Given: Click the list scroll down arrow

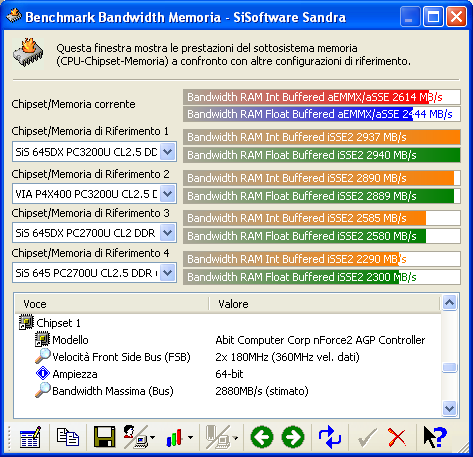Looking at the screenshot, I should tap(449, 408).
